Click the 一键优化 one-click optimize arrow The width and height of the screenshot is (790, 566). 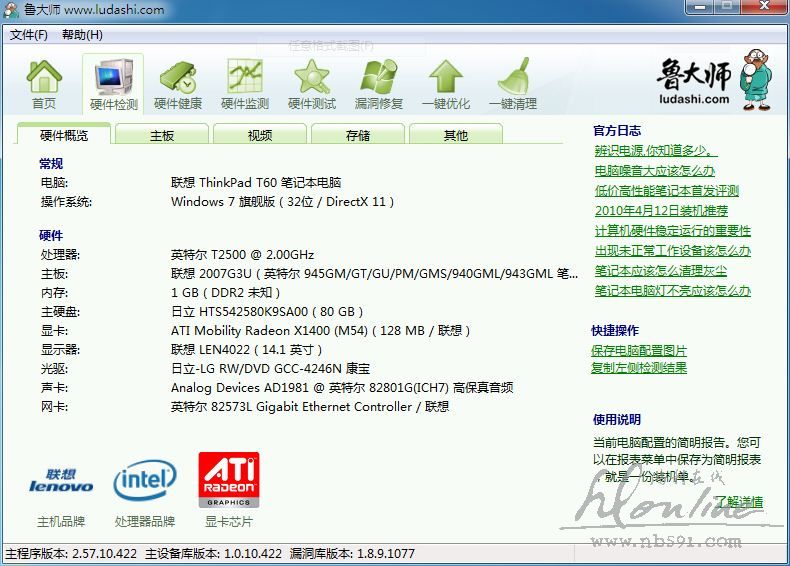pyautogui.click(x=446, y=78)
